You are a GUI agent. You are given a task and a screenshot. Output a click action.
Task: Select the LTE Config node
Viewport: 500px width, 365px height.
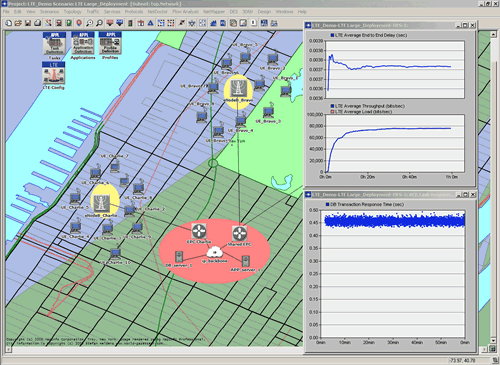point(53,73)
